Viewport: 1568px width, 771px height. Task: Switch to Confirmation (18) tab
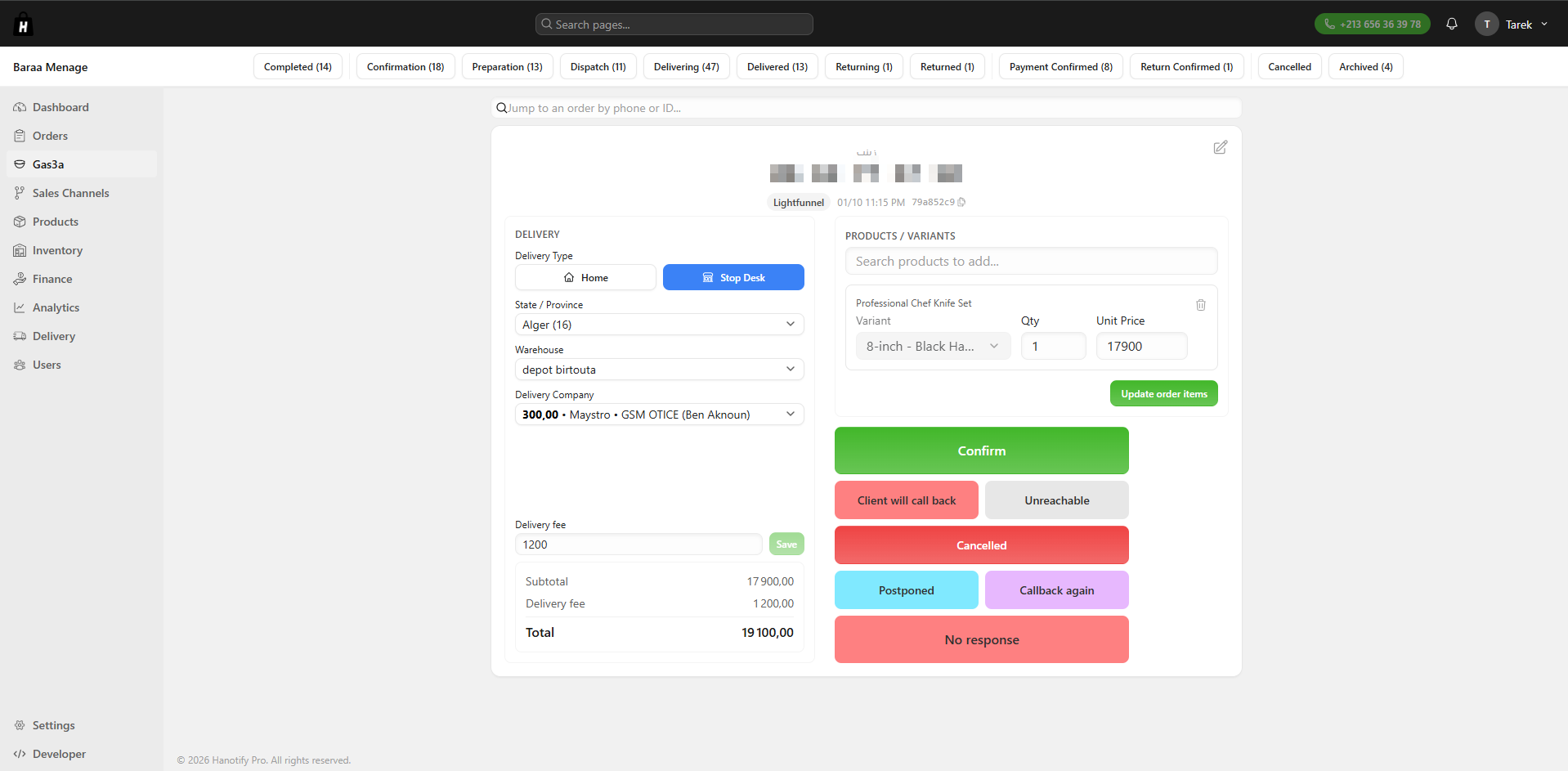pos(405,67)
